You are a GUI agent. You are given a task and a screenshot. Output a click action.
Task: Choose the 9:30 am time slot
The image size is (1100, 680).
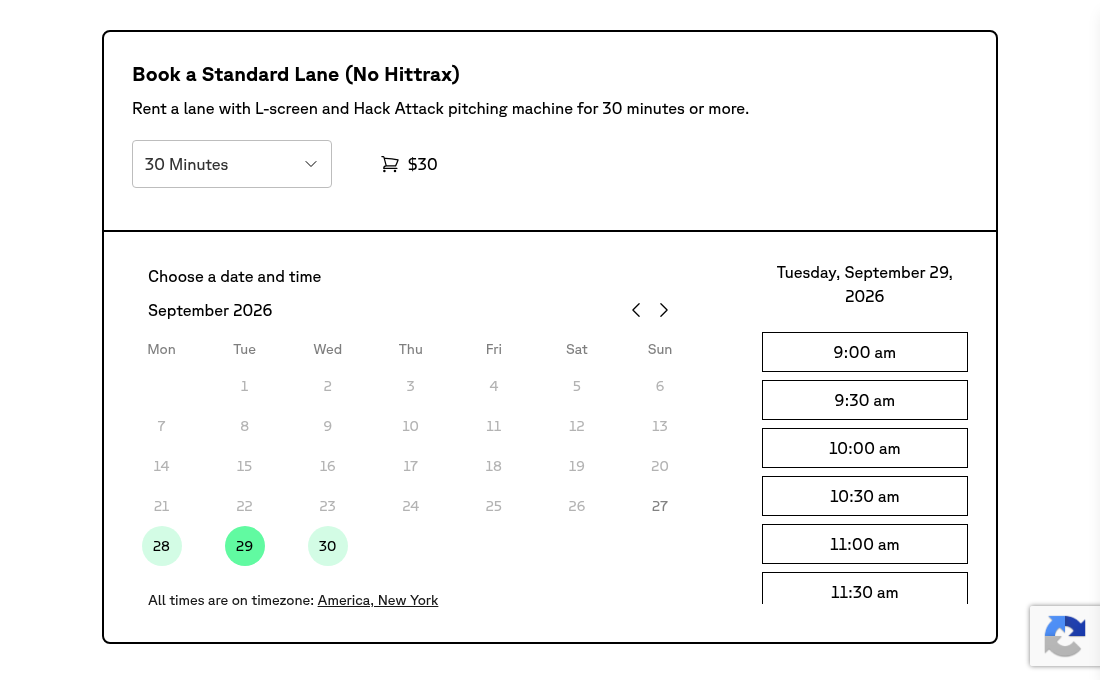tap(864, 400)
